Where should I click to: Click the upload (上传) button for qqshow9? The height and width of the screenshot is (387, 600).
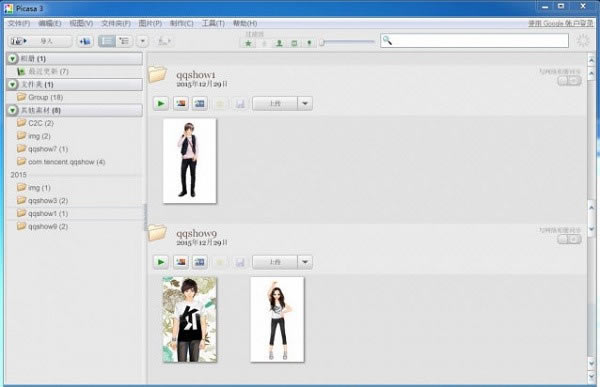tap(275, 262)
